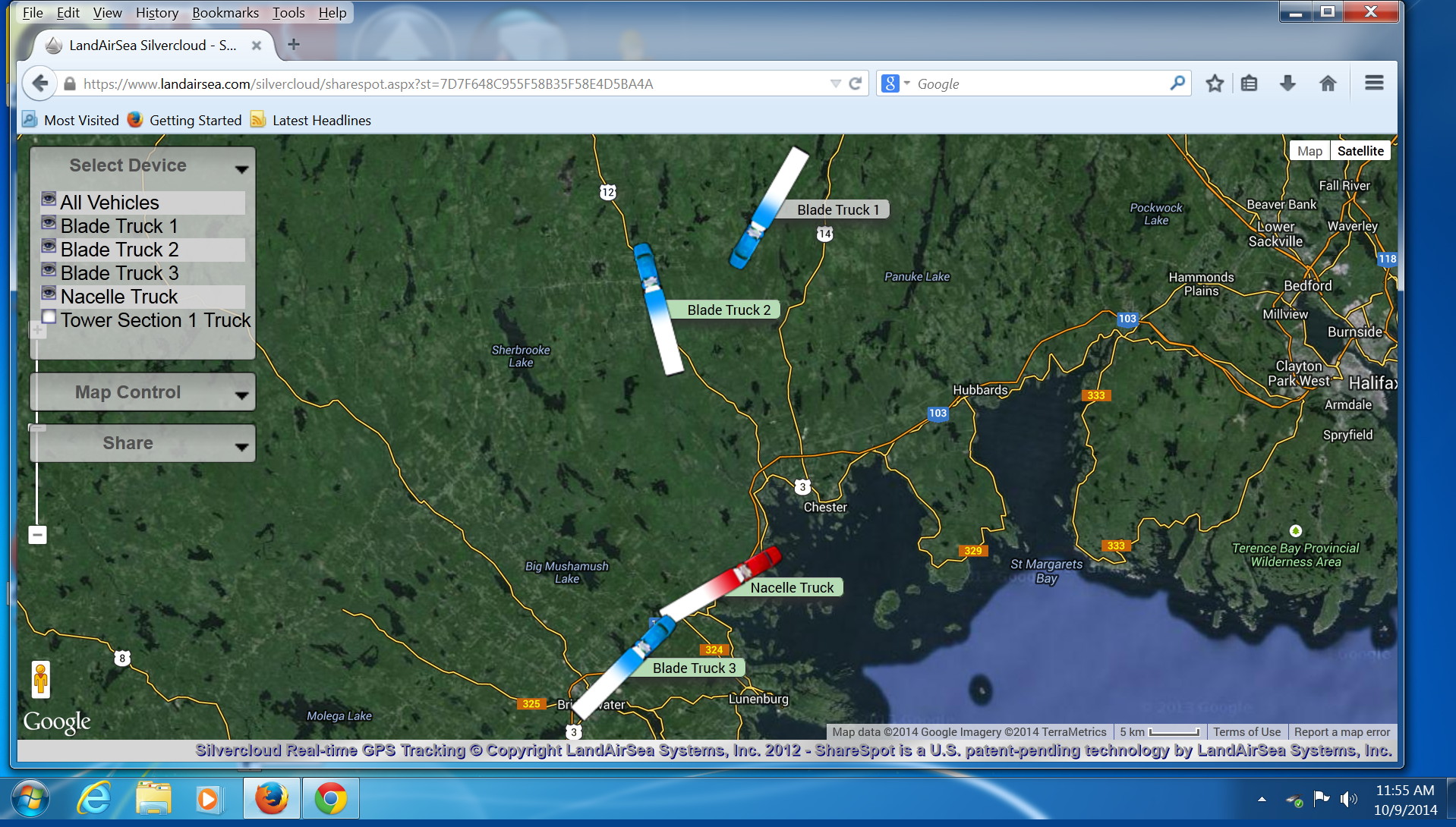Image resolution: width=1456 pixels, height=827 pixels.
Task: Open Latest Headlines feed bookmark
Action: tap(311, 120)
